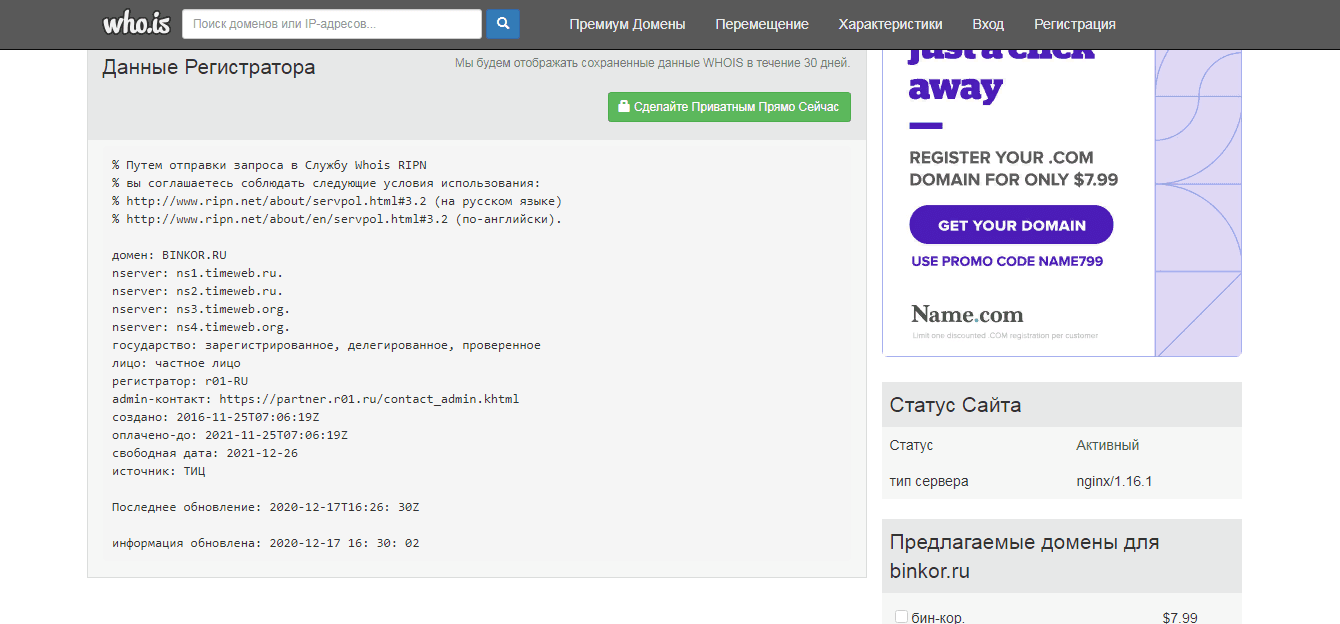Click the Данные Регистратора heading

point(208,68)
